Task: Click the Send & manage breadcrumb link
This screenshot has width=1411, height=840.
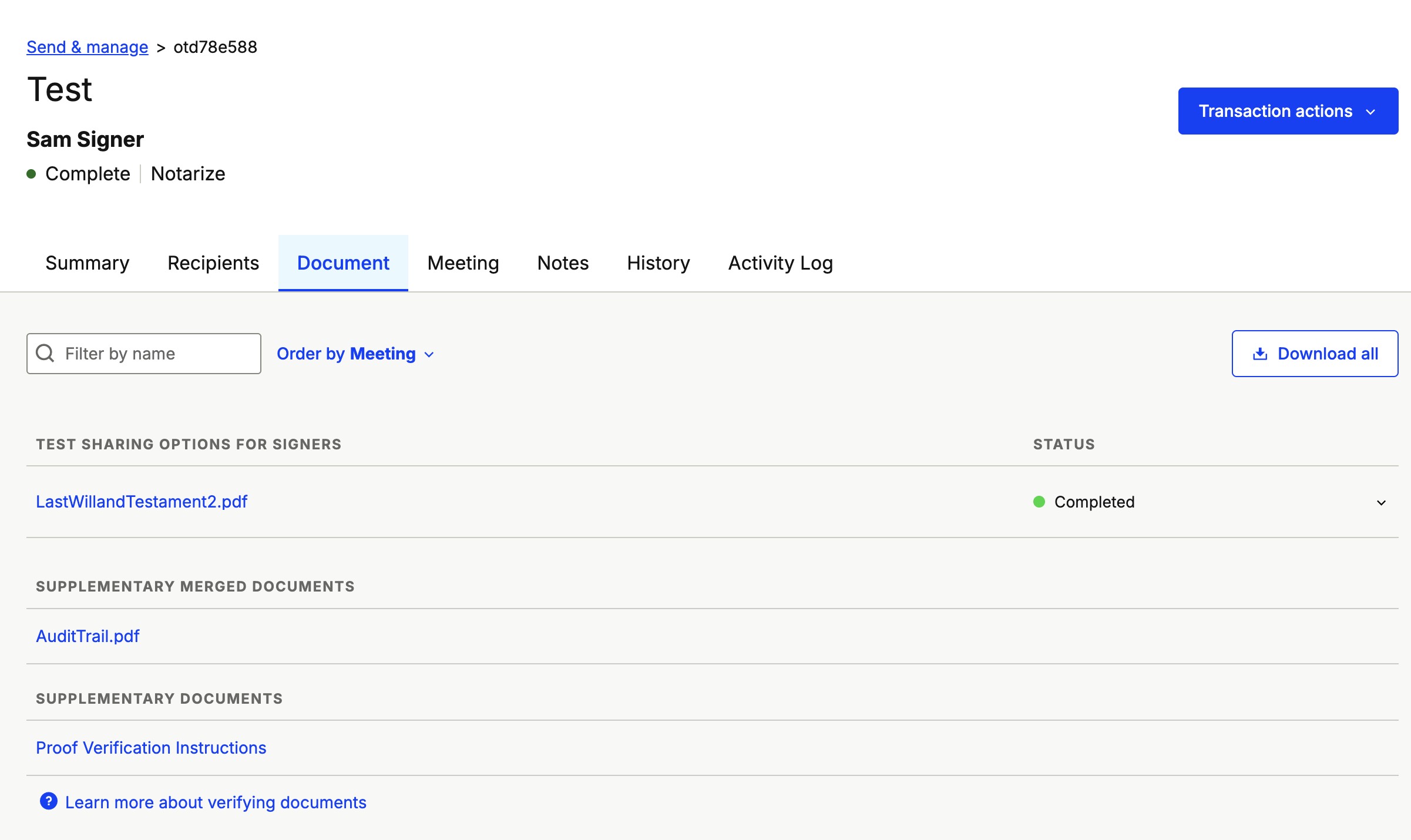Action: click(x=88, y=47)
